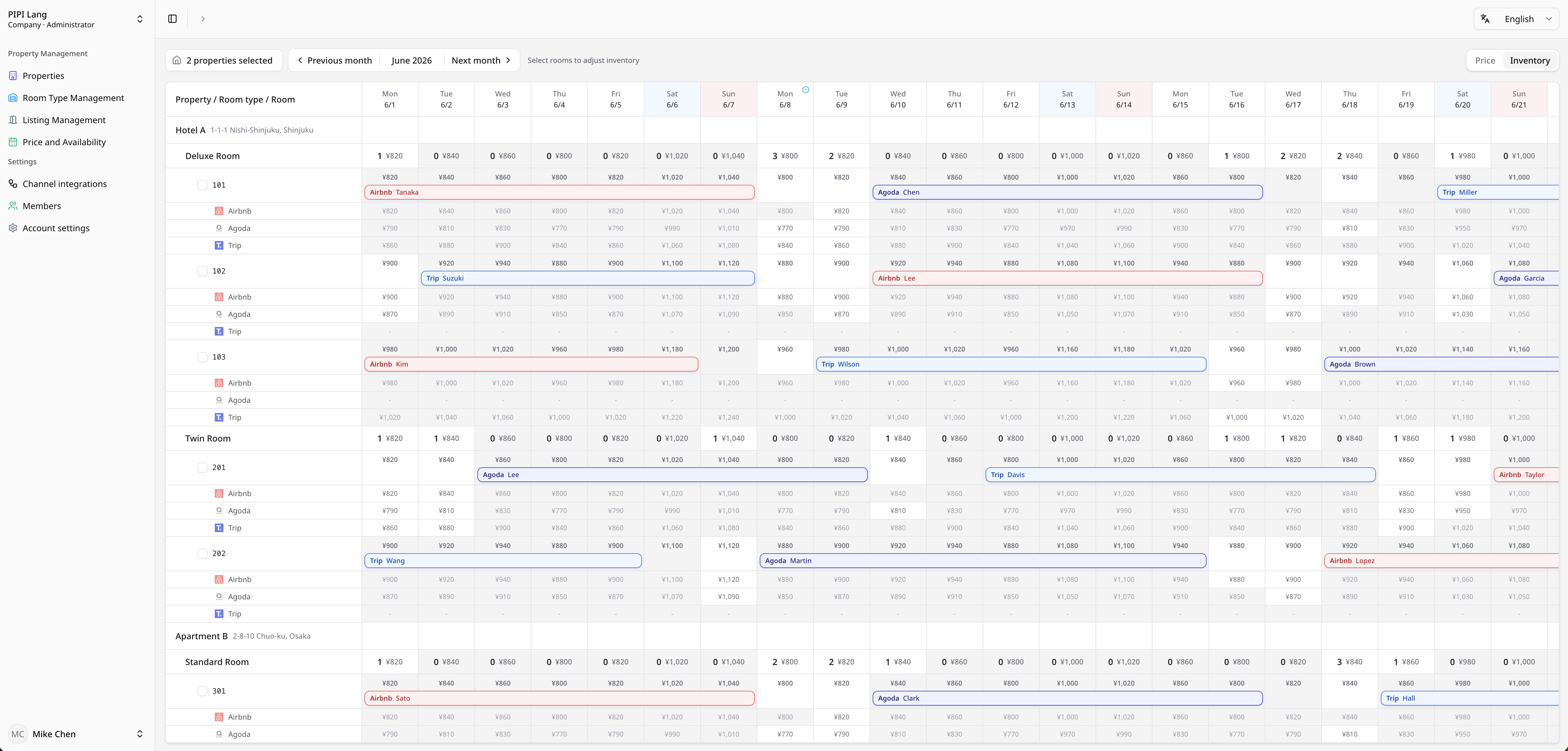Switch to the Price tab

pyautogui.click(x=1485, y=60)
